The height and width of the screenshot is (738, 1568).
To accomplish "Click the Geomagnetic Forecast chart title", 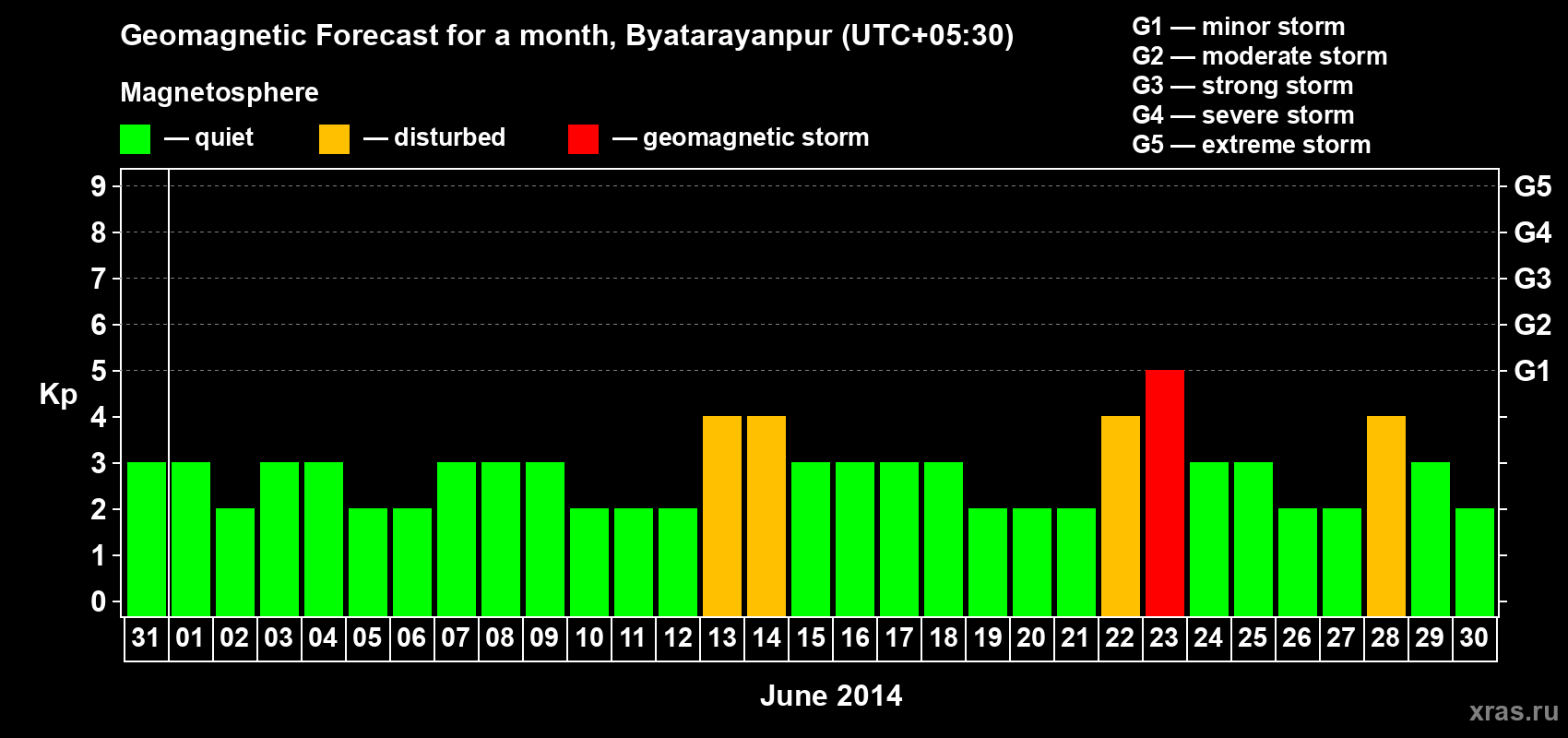I will point(567,36).
